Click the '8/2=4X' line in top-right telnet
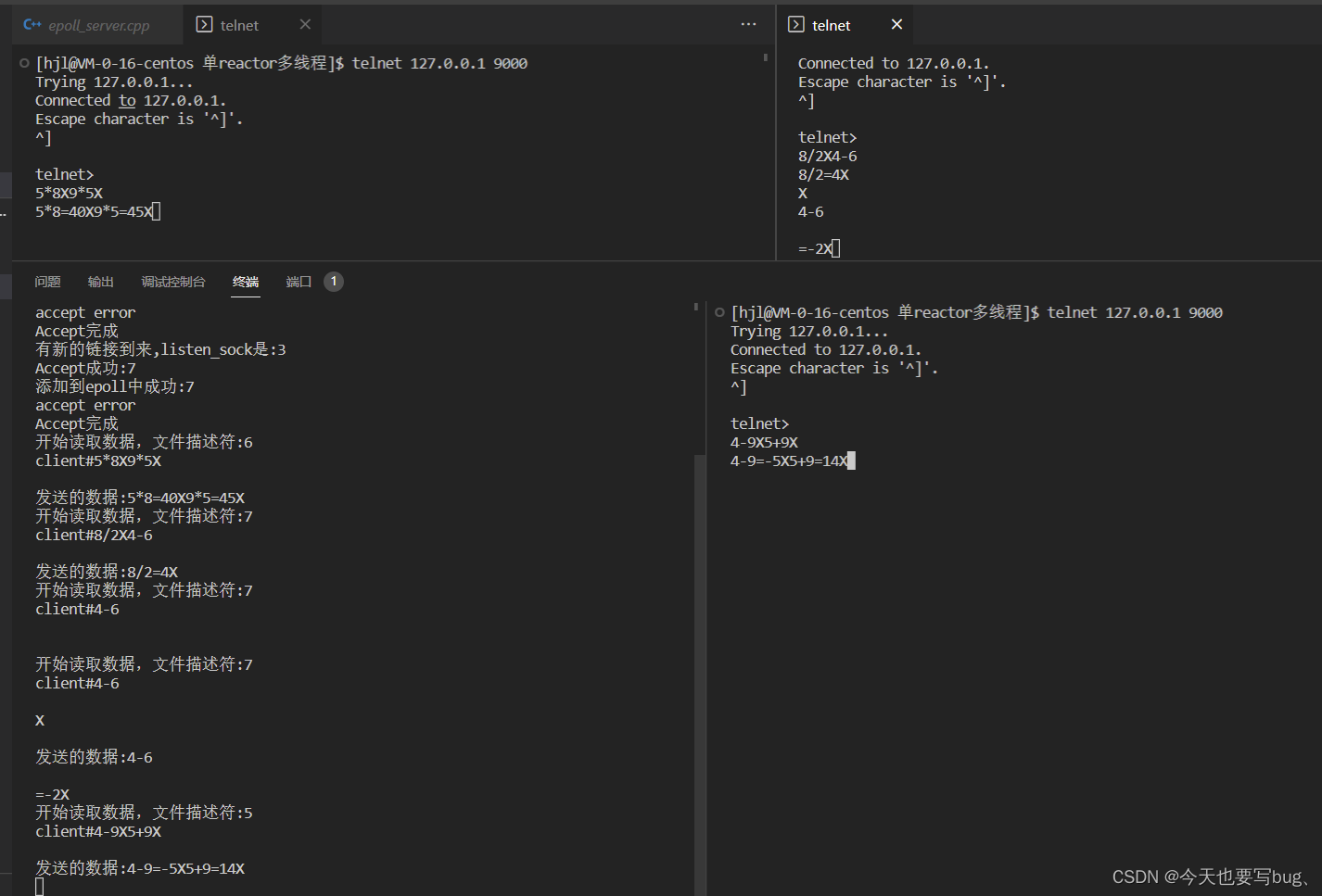 click(823, 174)
